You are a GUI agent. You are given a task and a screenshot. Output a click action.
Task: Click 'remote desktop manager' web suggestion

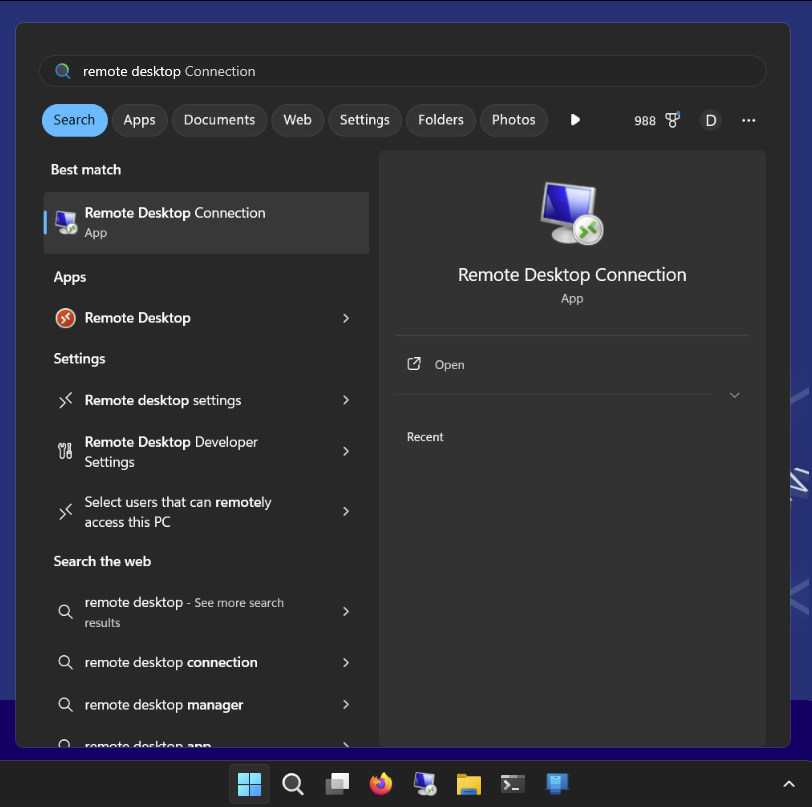(x=164, y=705)
